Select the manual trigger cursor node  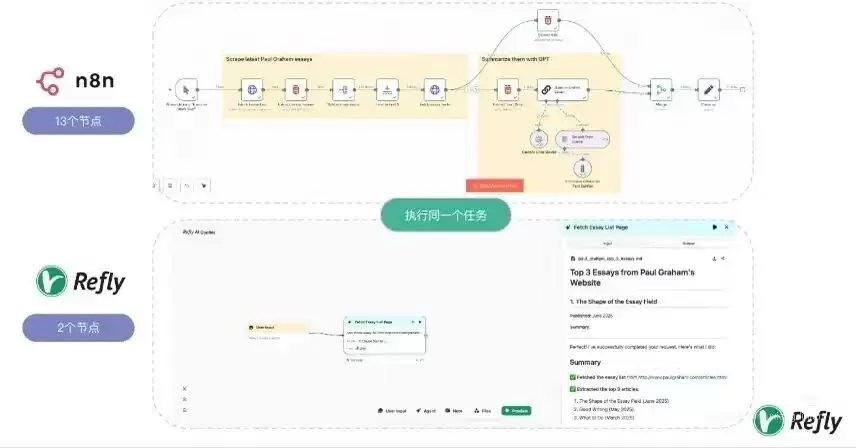(x=186, y=89)
